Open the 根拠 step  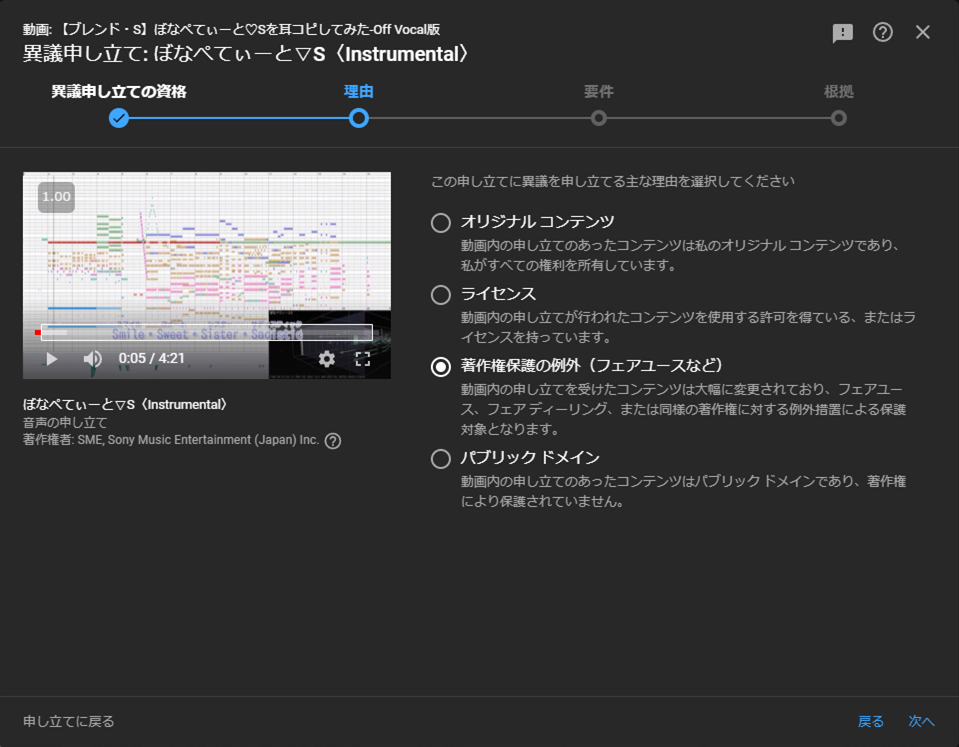tap(839, 92)
